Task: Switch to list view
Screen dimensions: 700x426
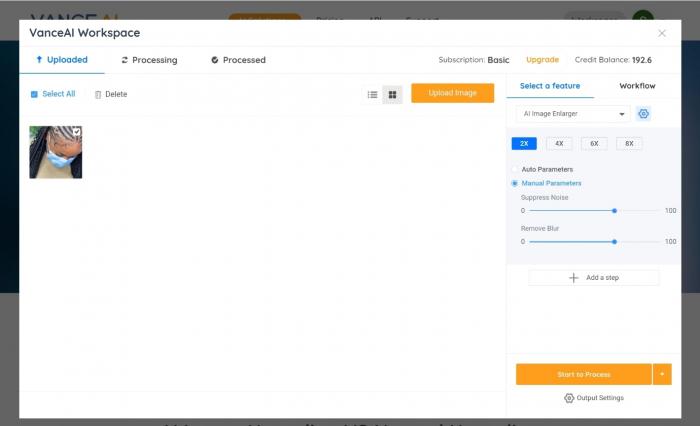Action: 372,95
